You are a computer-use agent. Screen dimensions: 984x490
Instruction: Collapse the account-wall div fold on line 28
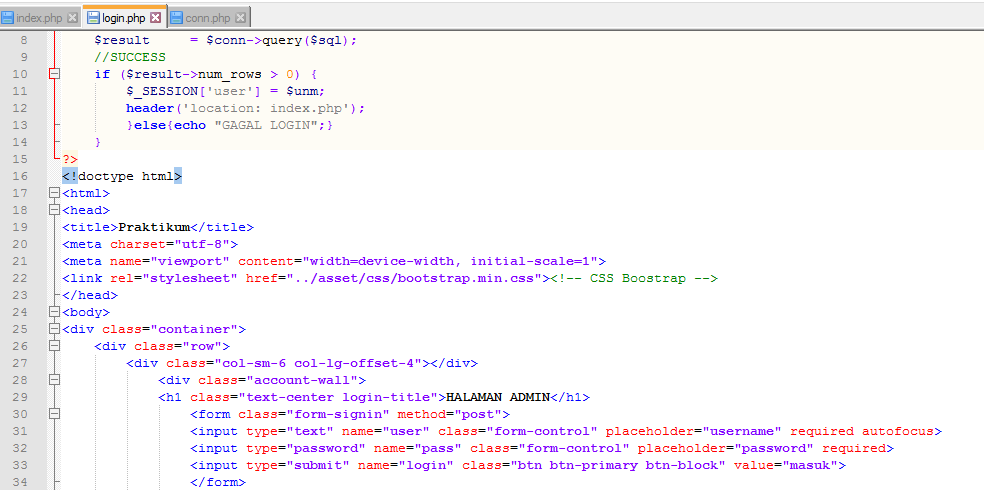pyautogui.click(x=55, y=379)
